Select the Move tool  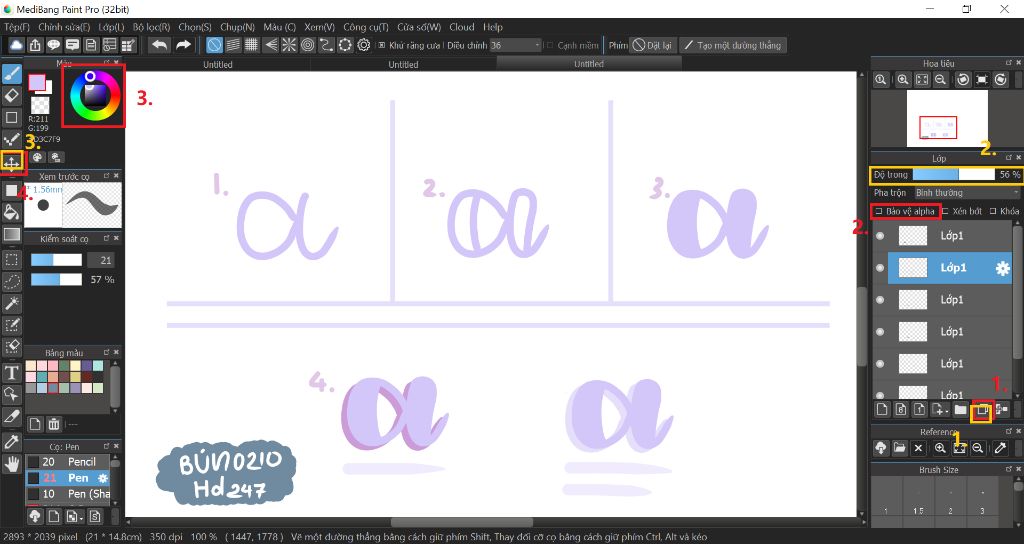pos(12,161)
